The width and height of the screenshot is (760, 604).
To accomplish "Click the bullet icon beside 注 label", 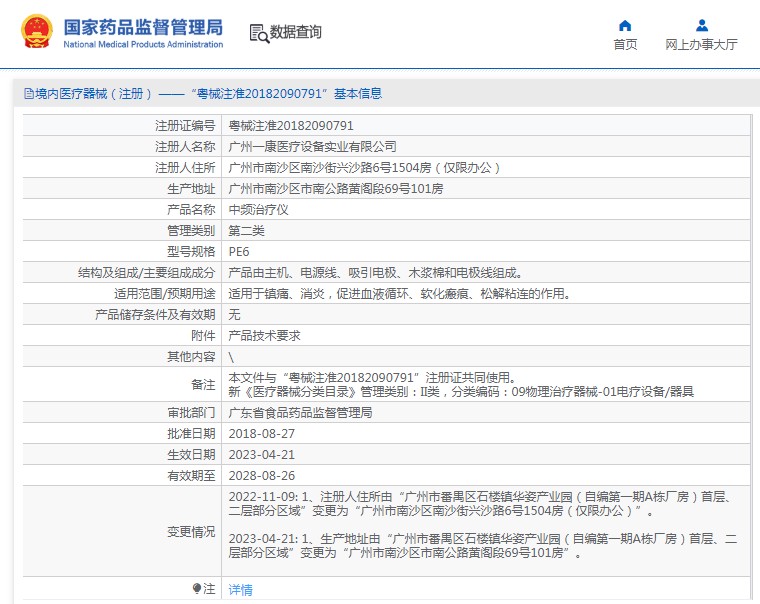I will (197, 589).
